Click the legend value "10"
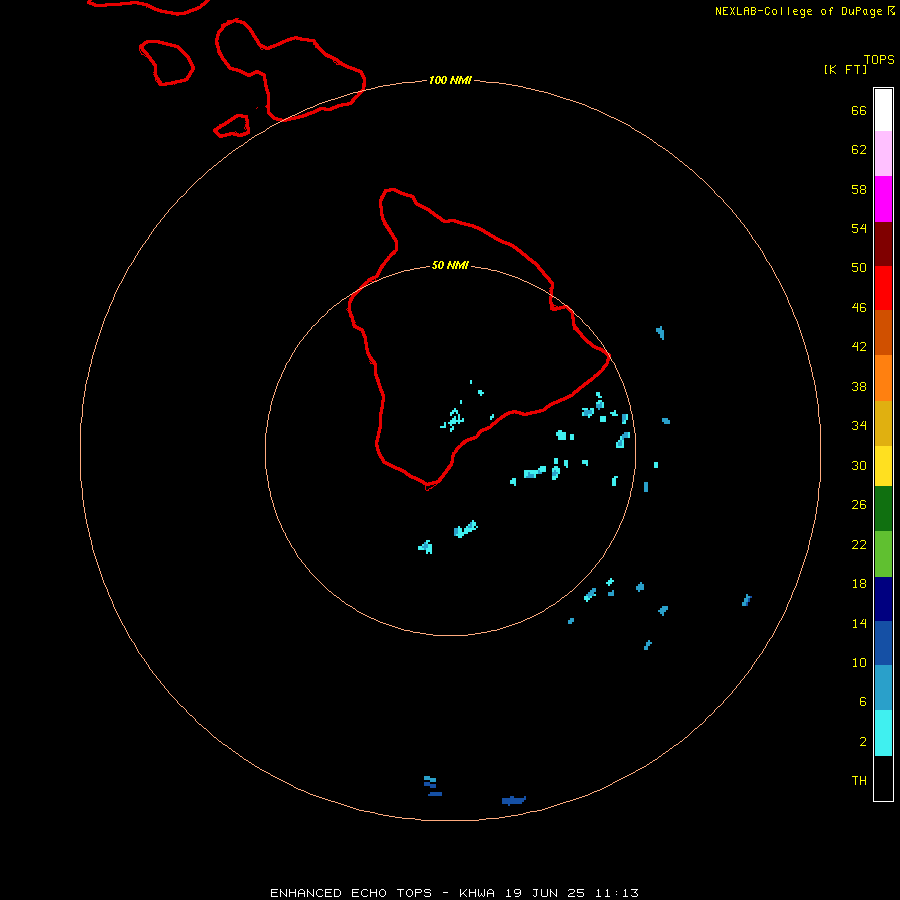The image size is (900, 900). (859, 662)
